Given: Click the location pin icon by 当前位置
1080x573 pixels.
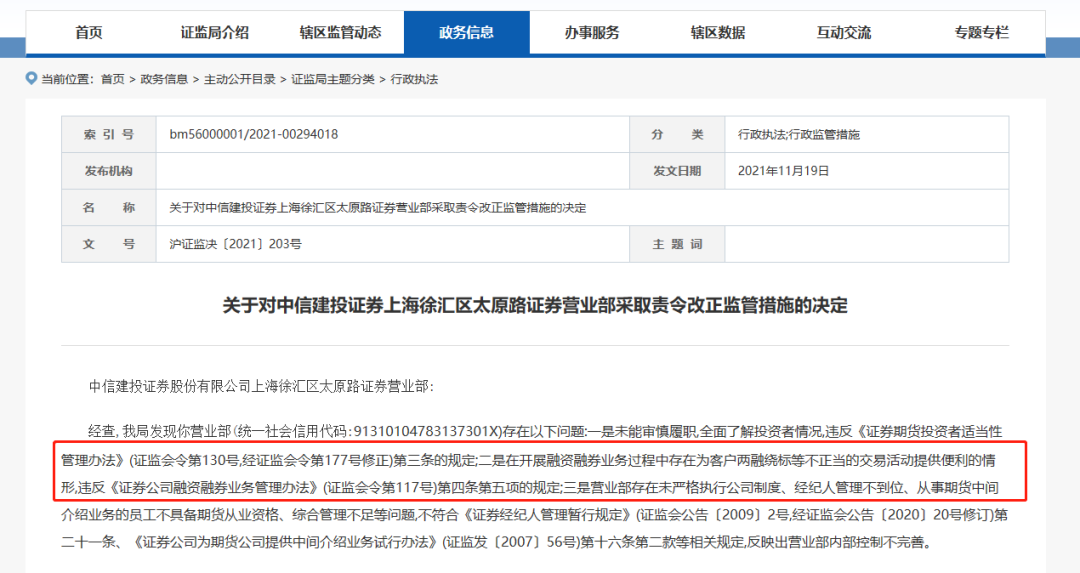Looking at the screenshot, I should tap(31, 79).
